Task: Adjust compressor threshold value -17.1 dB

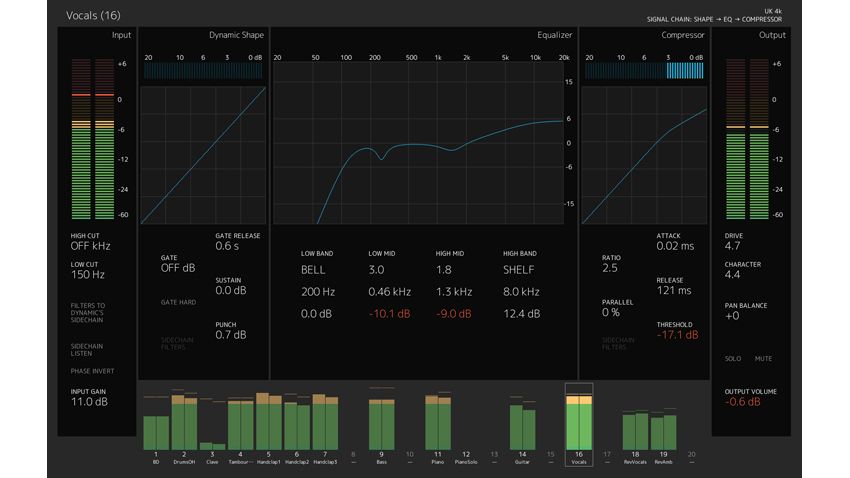Action: (x=678, y=335)
